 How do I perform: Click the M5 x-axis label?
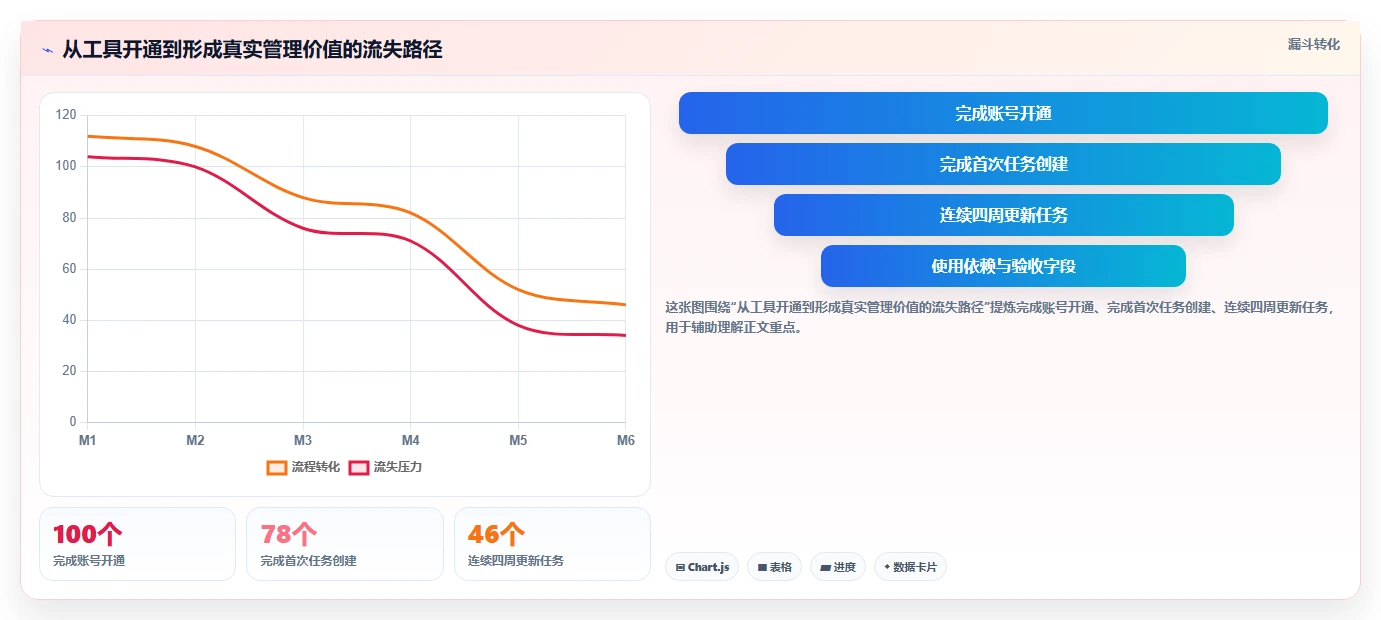pos(518,441)
